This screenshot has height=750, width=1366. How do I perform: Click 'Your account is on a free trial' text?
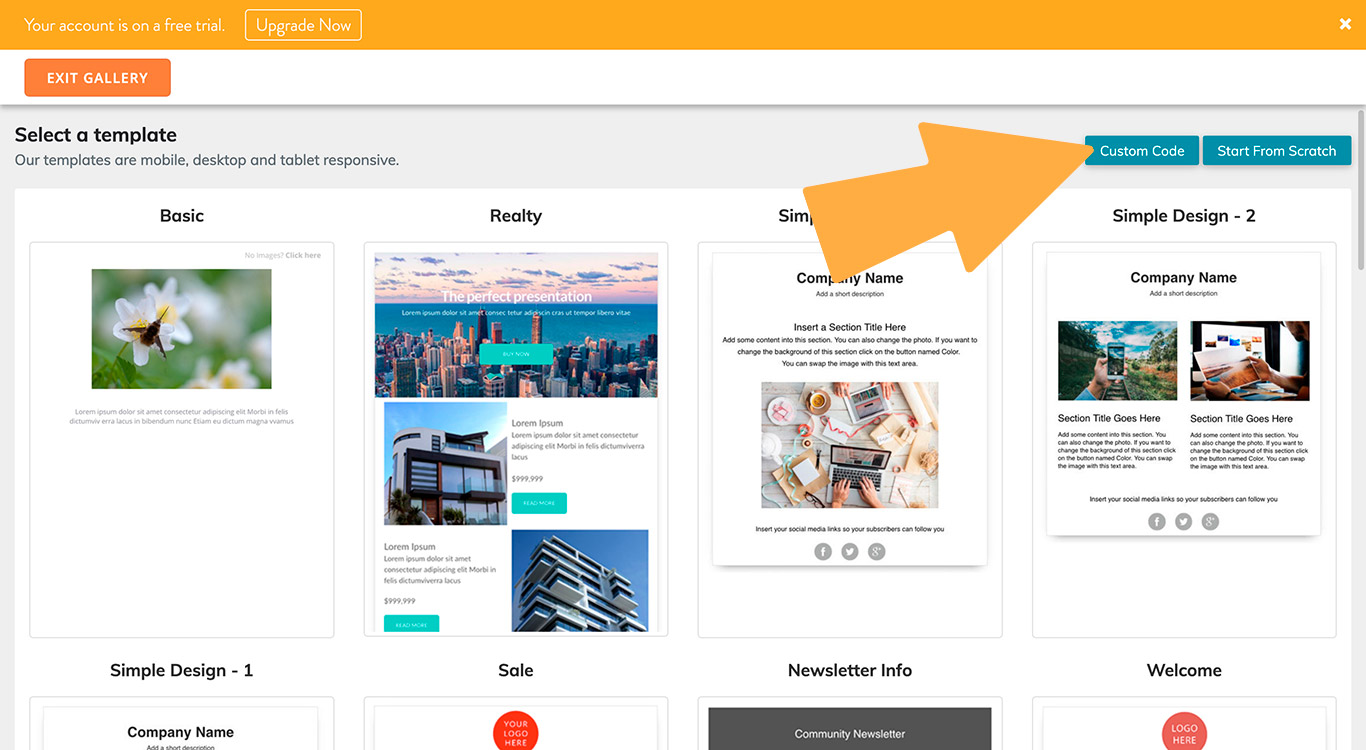click(124, 25)
